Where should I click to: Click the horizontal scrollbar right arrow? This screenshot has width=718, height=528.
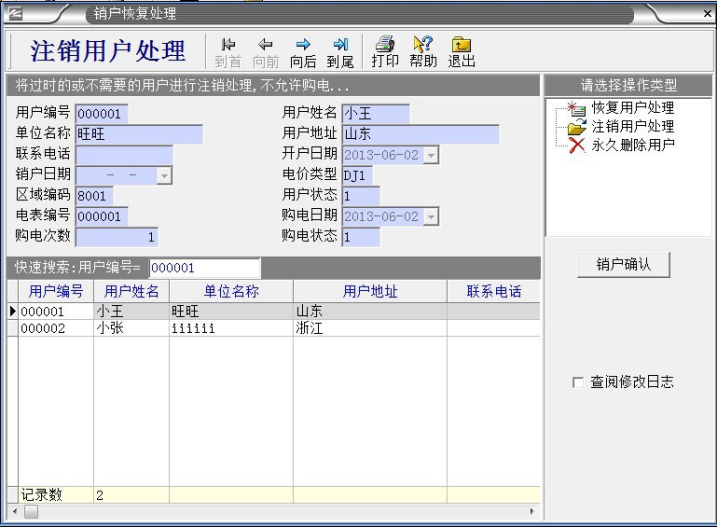(x=532, y=512)
